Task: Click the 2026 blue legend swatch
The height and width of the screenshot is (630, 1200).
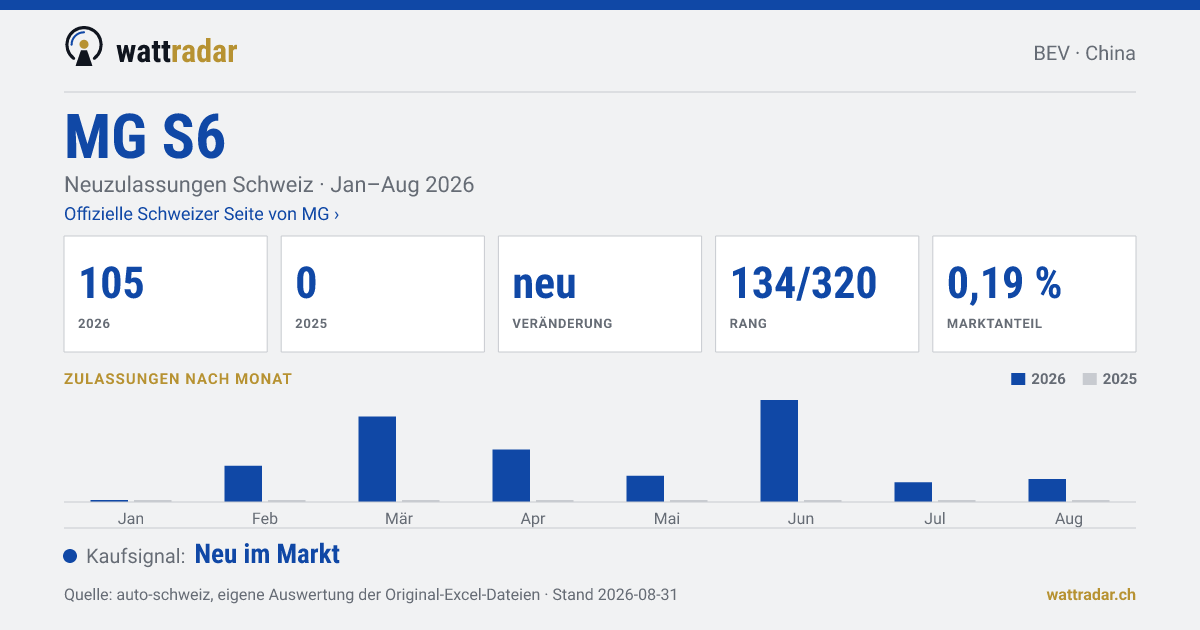Action: coord(1019,379)
